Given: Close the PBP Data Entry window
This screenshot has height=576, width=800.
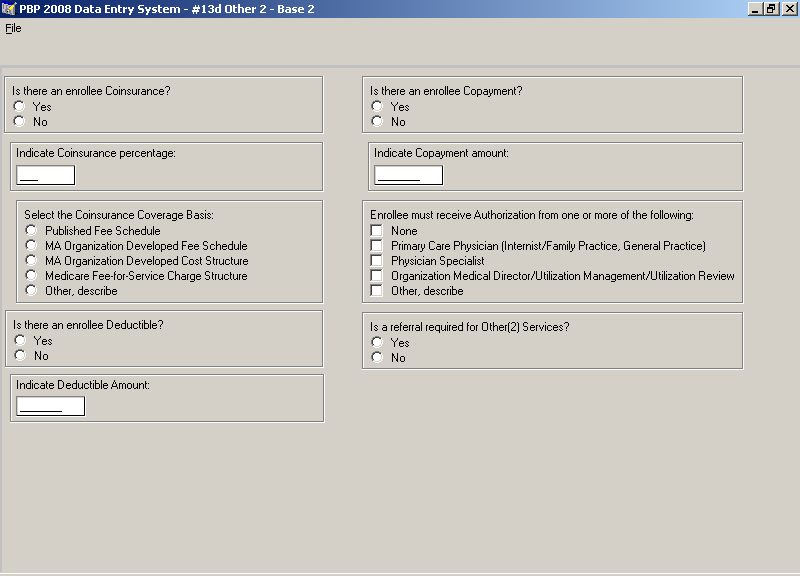Looking at the screenshot, I should point(789,9).
